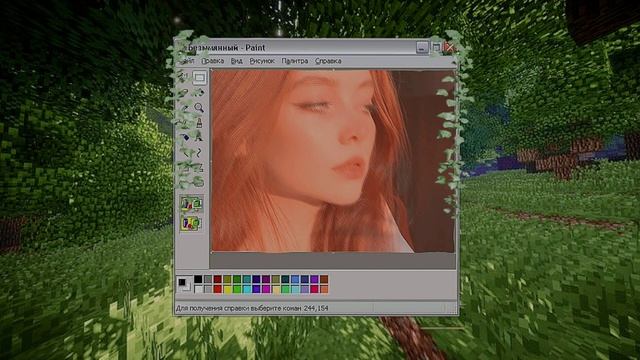Select the Ellipse tool

[x=185, y=182]
